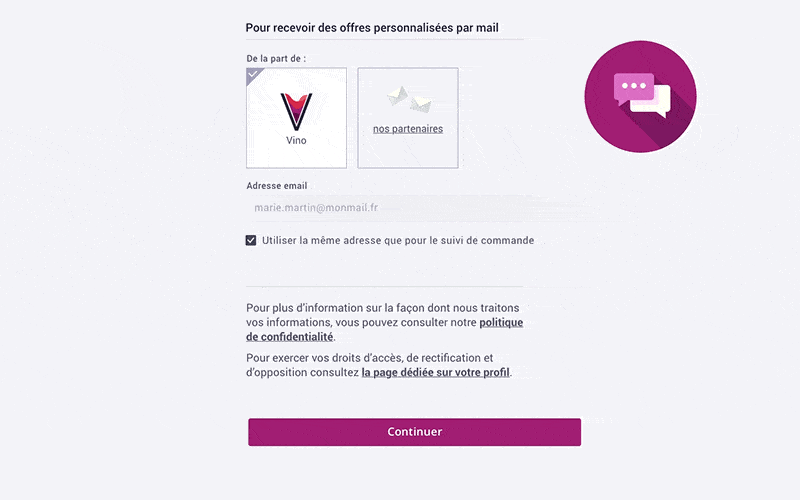Click the left envelope icon in partners card
This screenshot has height=500, width=800.
398,95
